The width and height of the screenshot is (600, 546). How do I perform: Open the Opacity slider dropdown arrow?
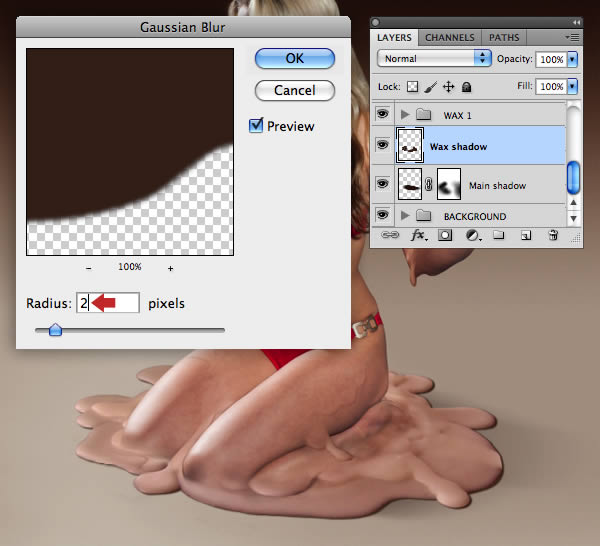[x=572, y=59]
